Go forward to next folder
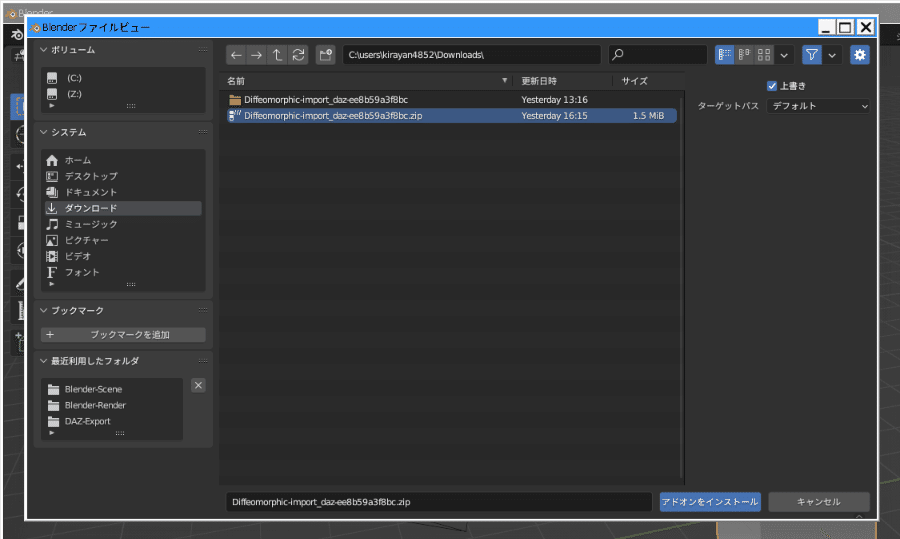The height and width of the screenshot is (539, 900). (257, 55)
